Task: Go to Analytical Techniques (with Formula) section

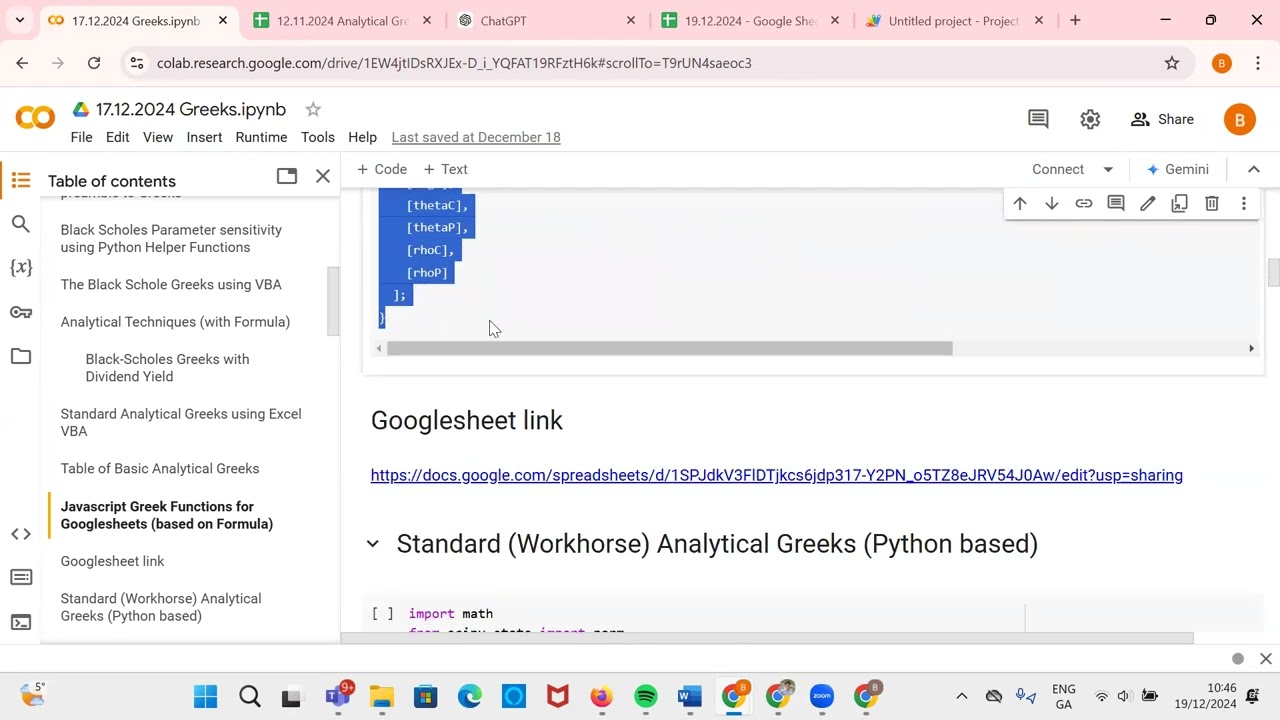Action: [175, 322]
